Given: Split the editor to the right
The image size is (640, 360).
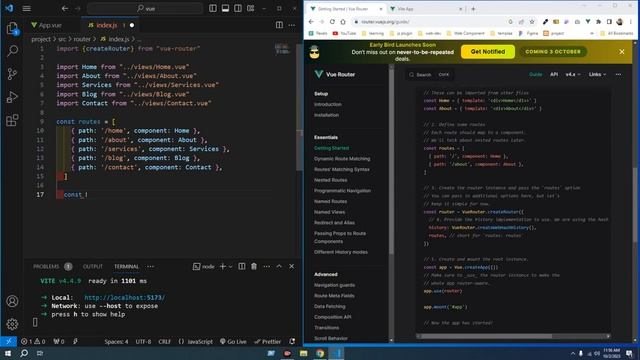Looking at the screenshot, I should coord(279,25).
